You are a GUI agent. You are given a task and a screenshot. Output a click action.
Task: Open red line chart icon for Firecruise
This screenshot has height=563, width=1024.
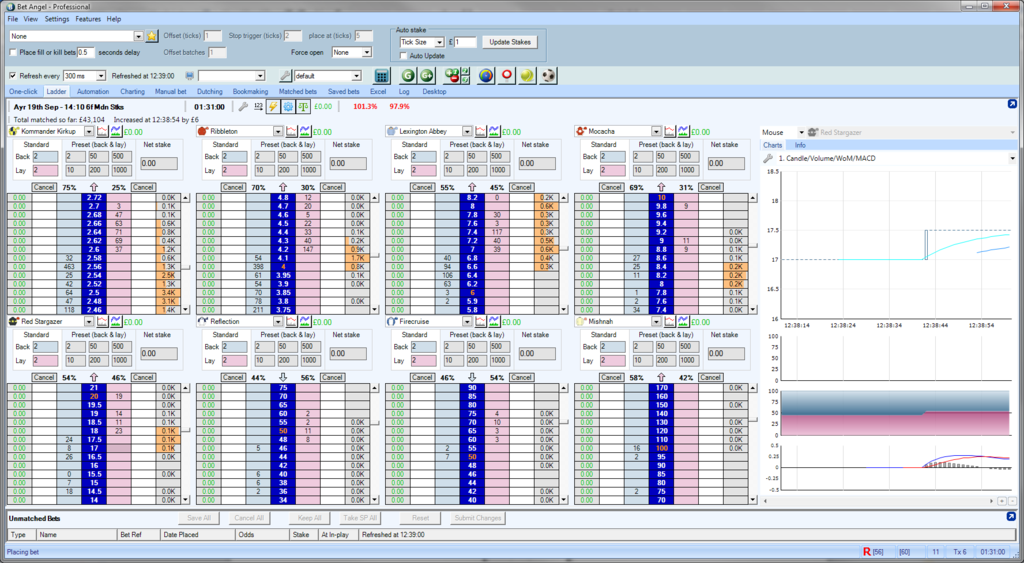[x=481, y=321]
